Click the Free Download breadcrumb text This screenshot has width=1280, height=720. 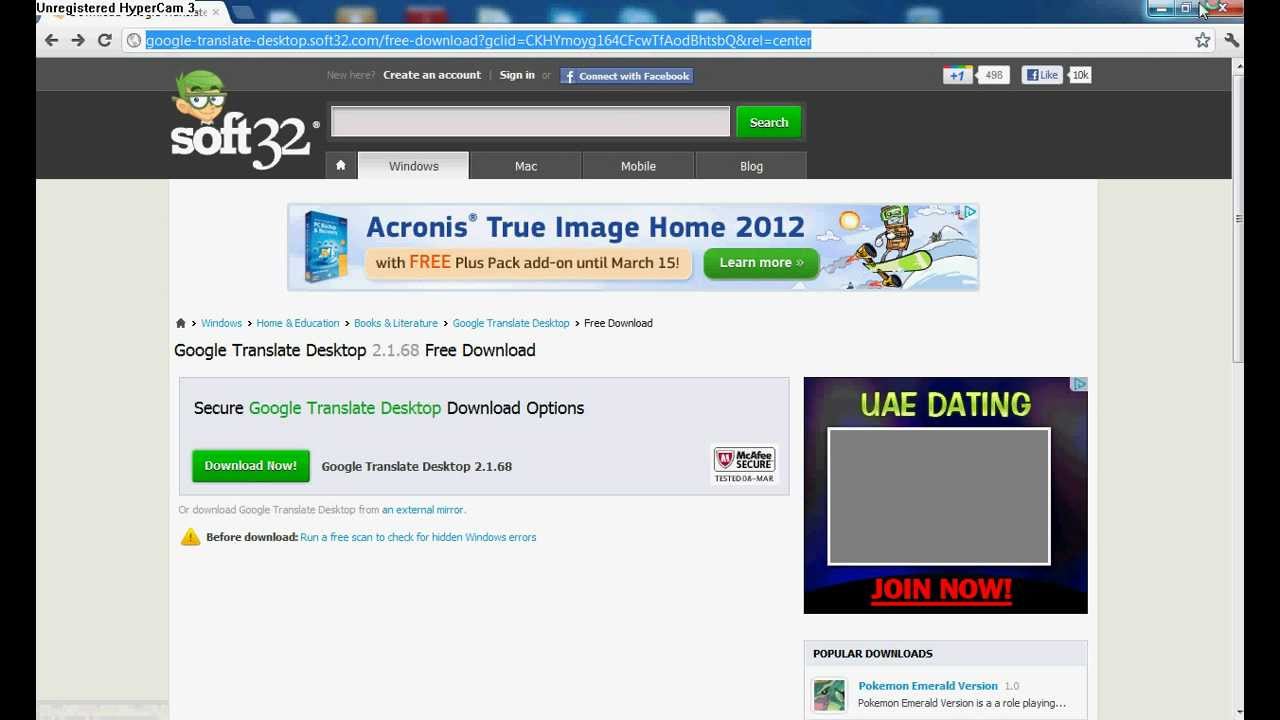[x=618, y=323]
